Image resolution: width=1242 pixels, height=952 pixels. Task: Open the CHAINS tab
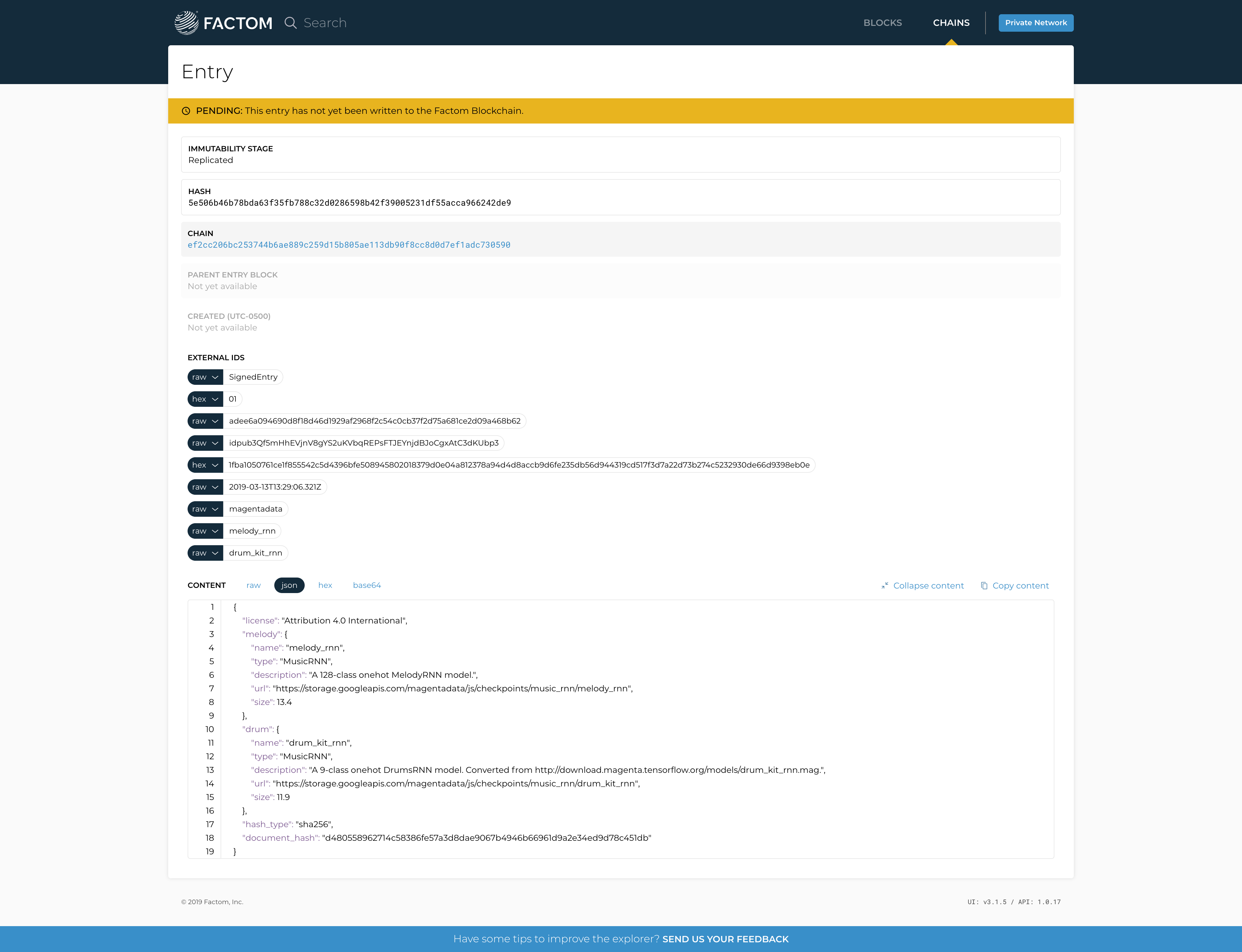pos(951,23)
